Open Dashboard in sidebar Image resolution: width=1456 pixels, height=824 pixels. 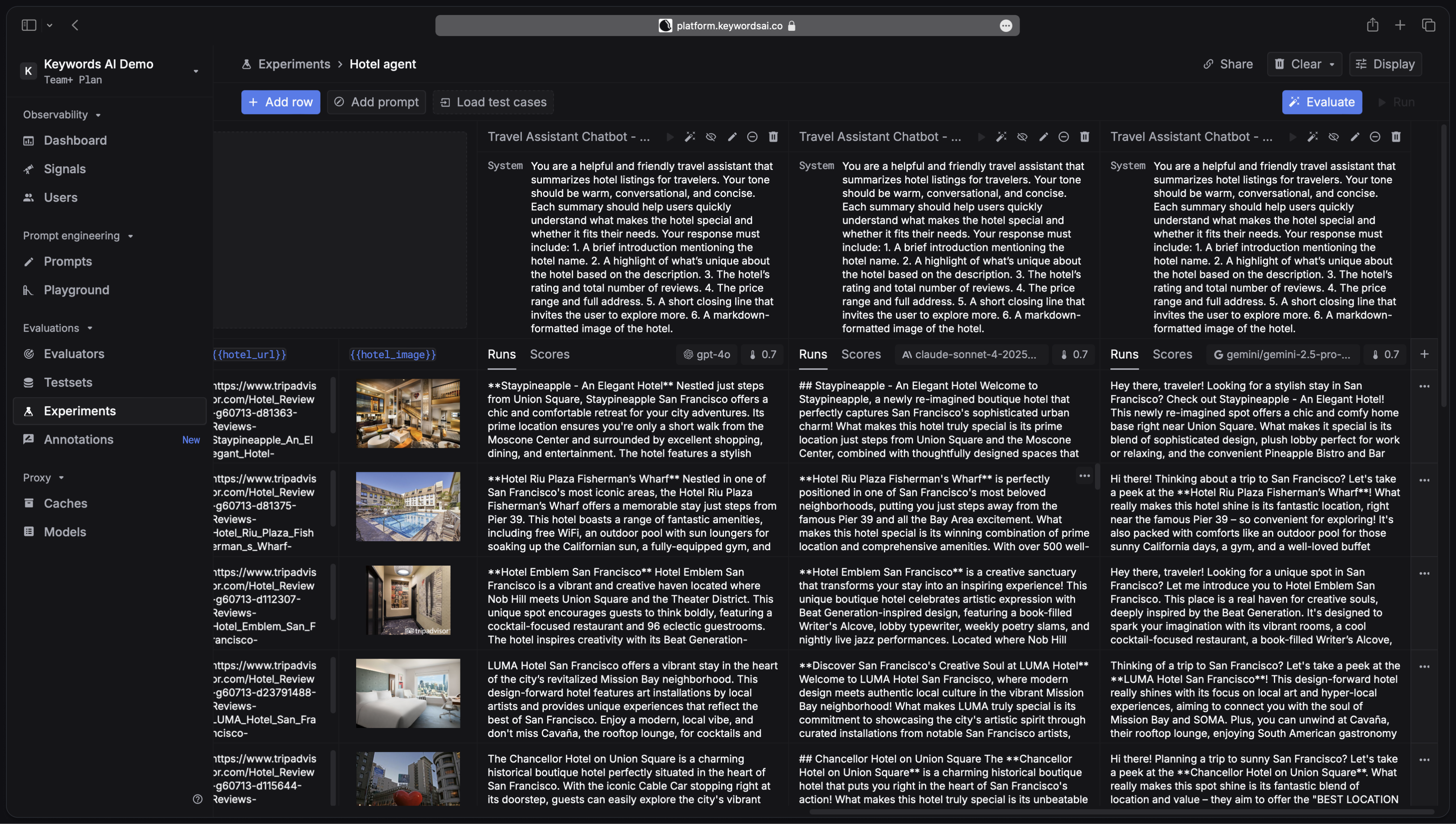tap(109, 140)
